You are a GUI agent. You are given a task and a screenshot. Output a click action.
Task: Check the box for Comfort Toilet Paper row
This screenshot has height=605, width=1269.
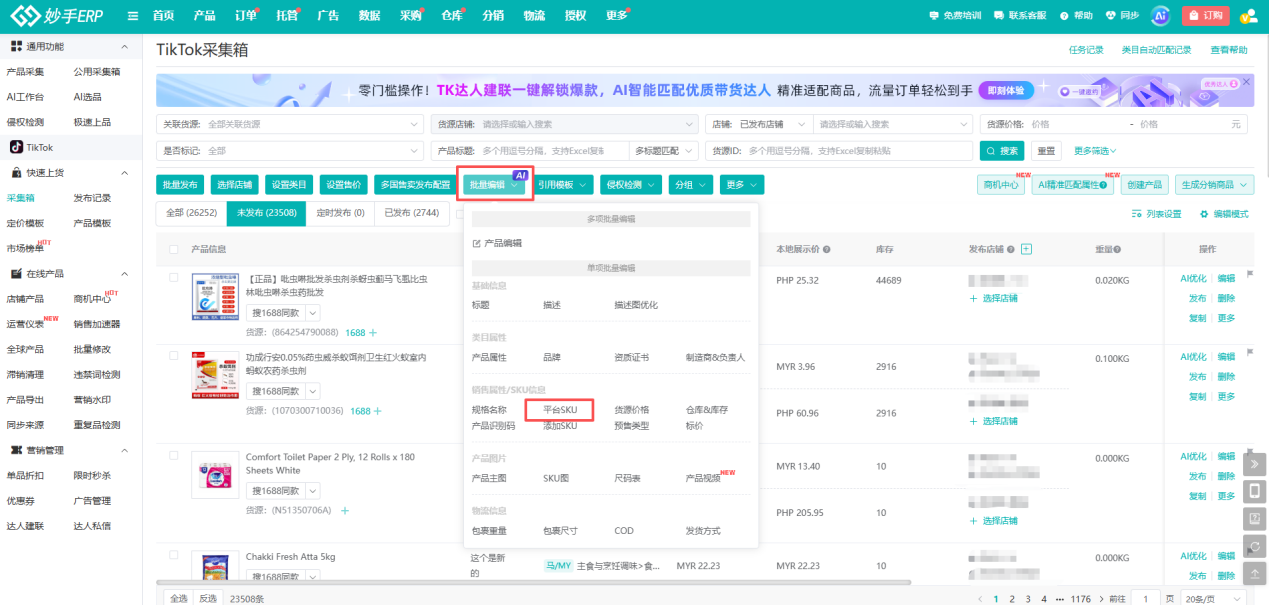(174, 456)
